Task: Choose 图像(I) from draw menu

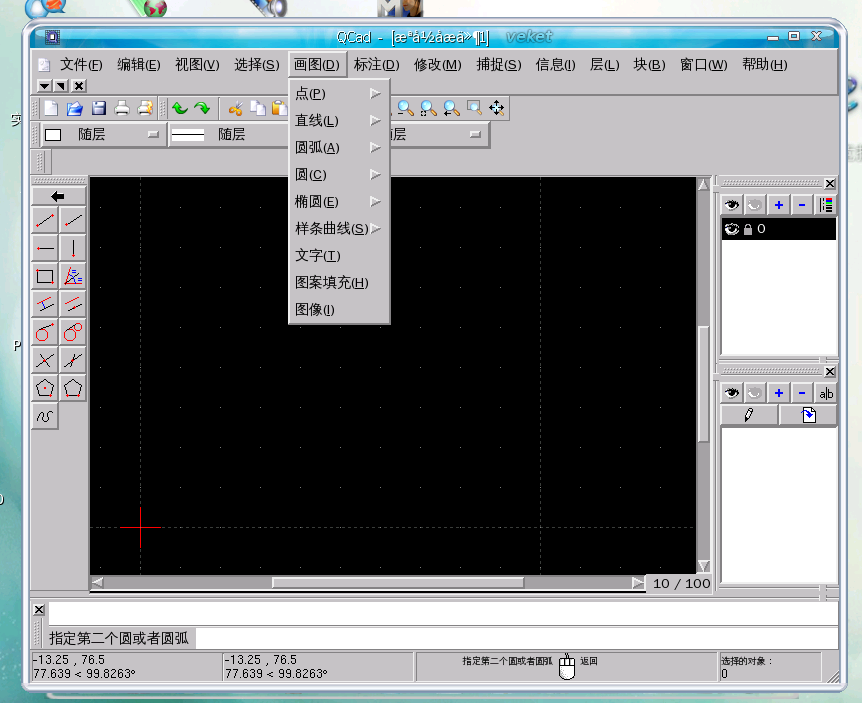Action: pos(339,309)
